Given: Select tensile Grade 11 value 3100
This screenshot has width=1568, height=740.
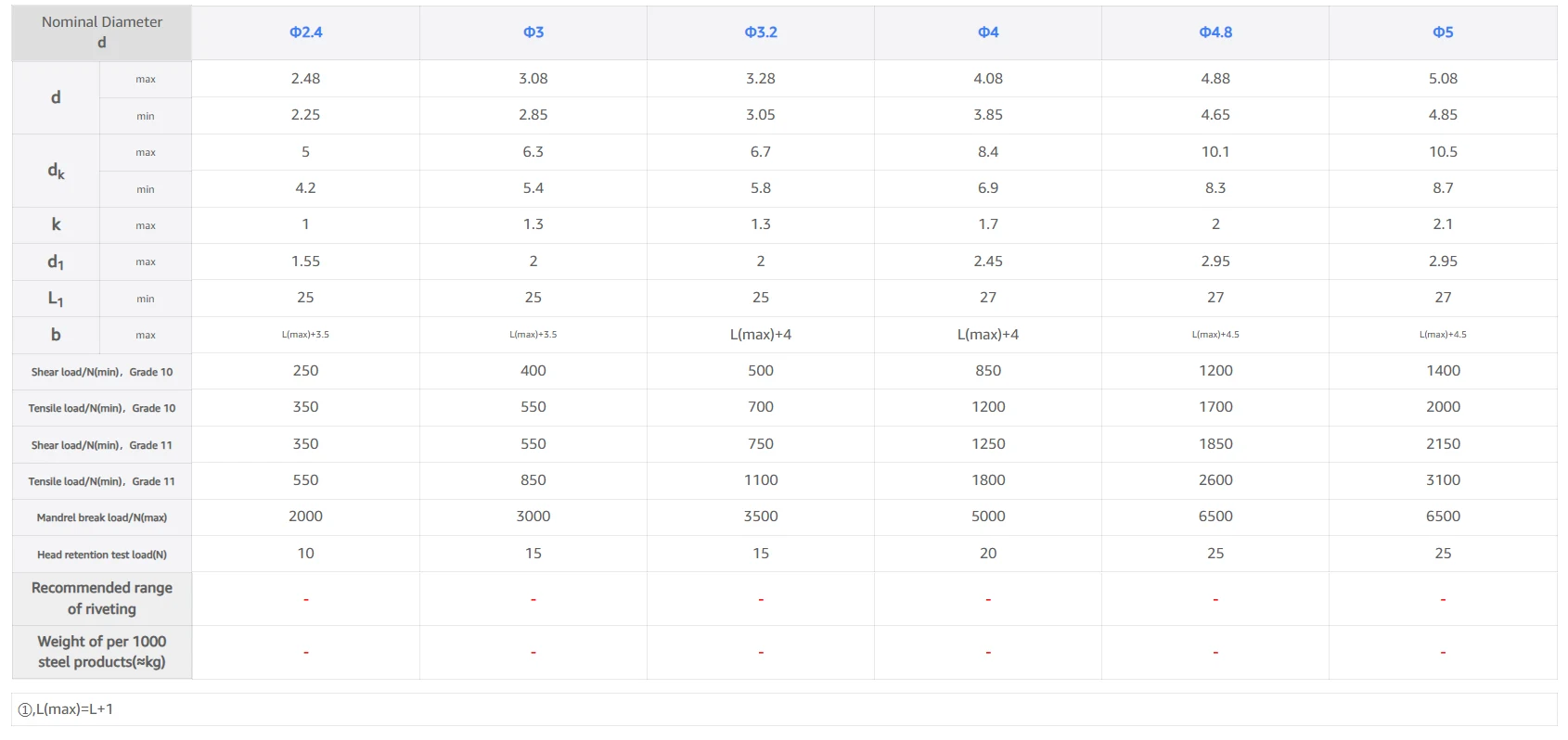Looking at the screenshot, I should [1443, 480].
